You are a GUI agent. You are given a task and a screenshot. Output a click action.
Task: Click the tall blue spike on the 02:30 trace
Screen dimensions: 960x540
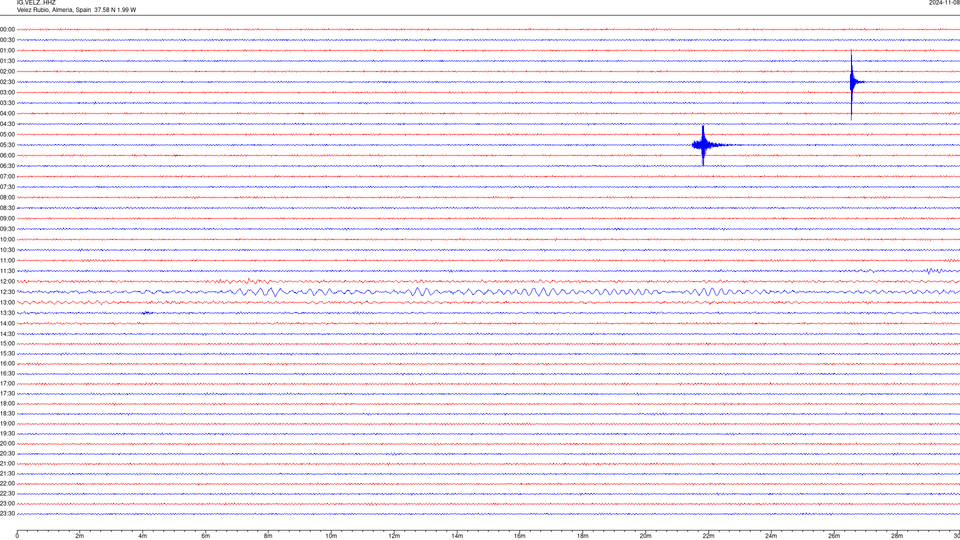852,82
